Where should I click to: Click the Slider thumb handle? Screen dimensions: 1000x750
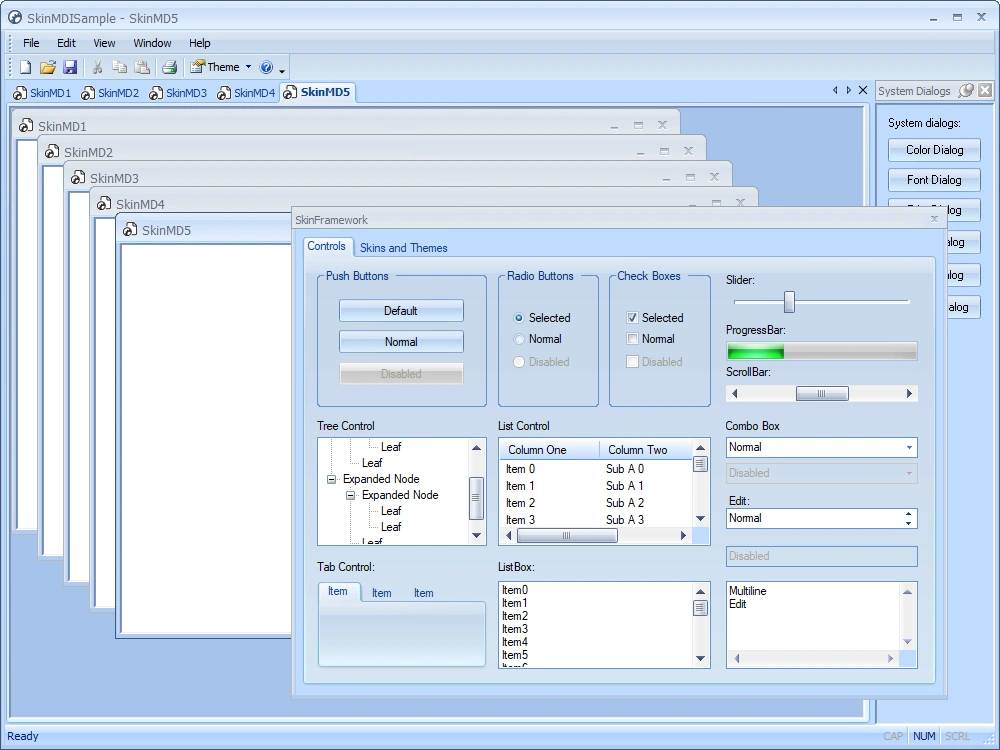[789, 302]
